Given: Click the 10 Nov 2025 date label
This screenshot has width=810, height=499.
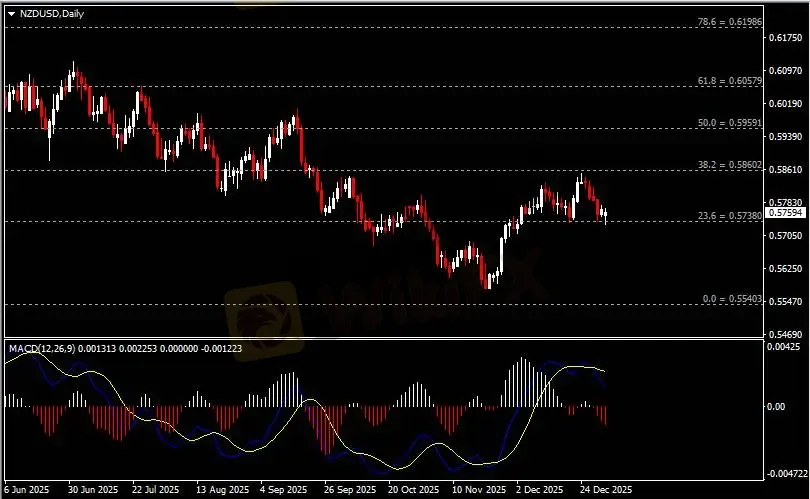Looking at the screenshot, I should [x=479, y=489].
